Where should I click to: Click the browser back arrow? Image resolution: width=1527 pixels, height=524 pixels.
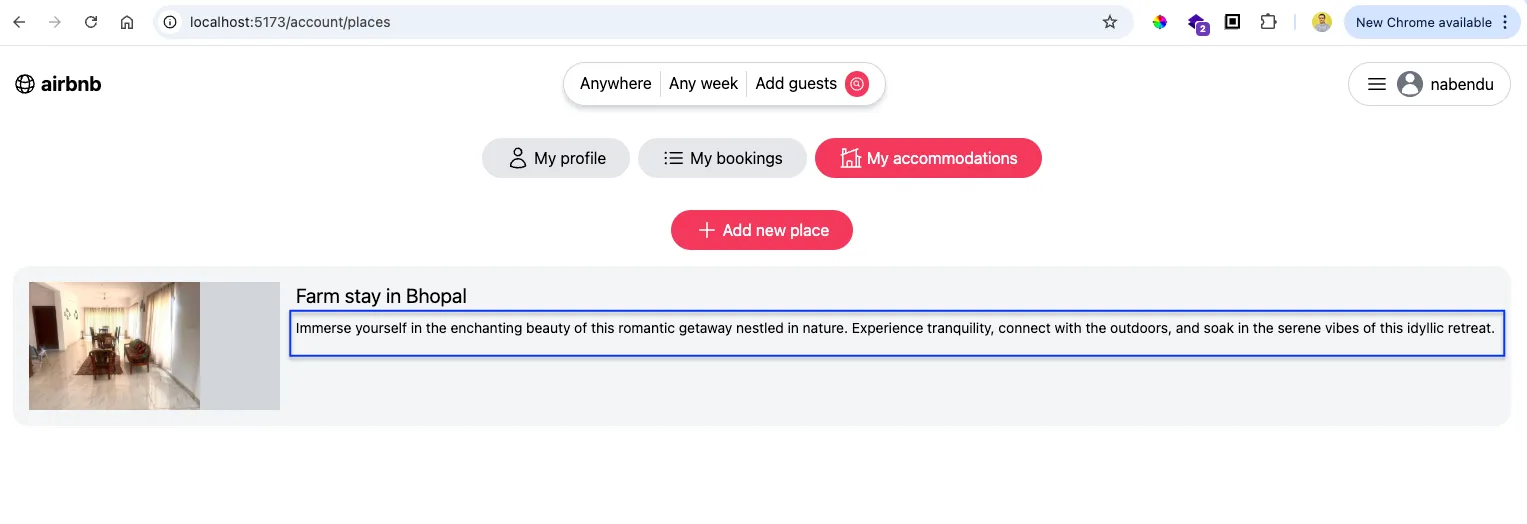click(19, 22)
